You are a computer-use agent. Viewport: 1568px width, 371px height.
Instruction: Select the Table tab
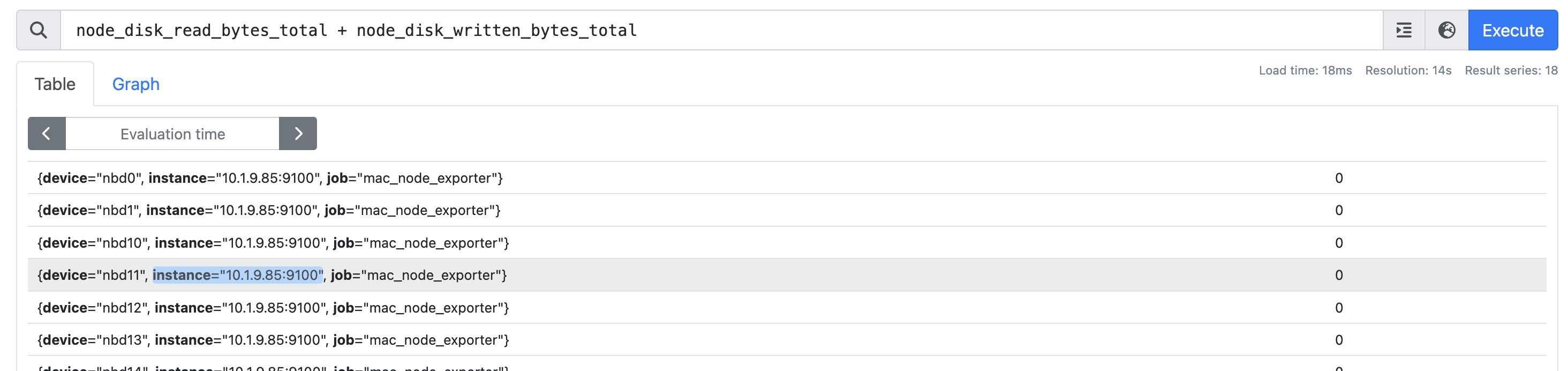coord(55,84)
